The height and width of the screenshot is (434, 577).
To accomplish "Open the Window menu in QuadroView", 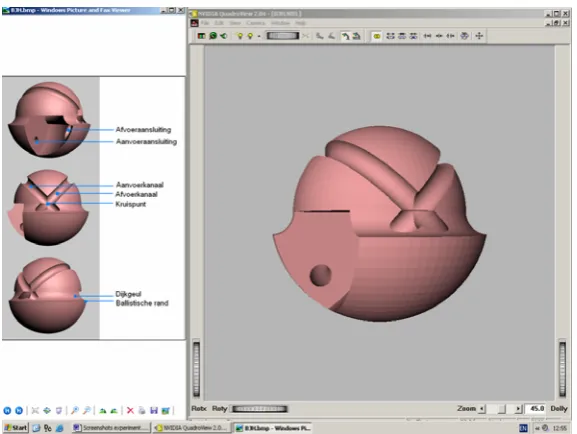I will (280, 23).
